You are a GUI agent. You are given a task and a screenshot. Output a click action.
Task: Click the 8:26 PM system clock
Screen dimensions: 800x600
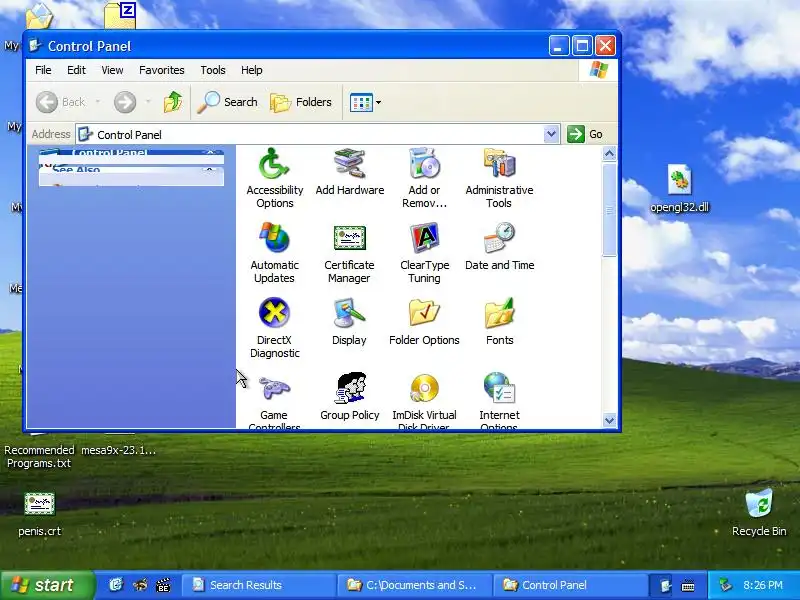pos(763,585)
